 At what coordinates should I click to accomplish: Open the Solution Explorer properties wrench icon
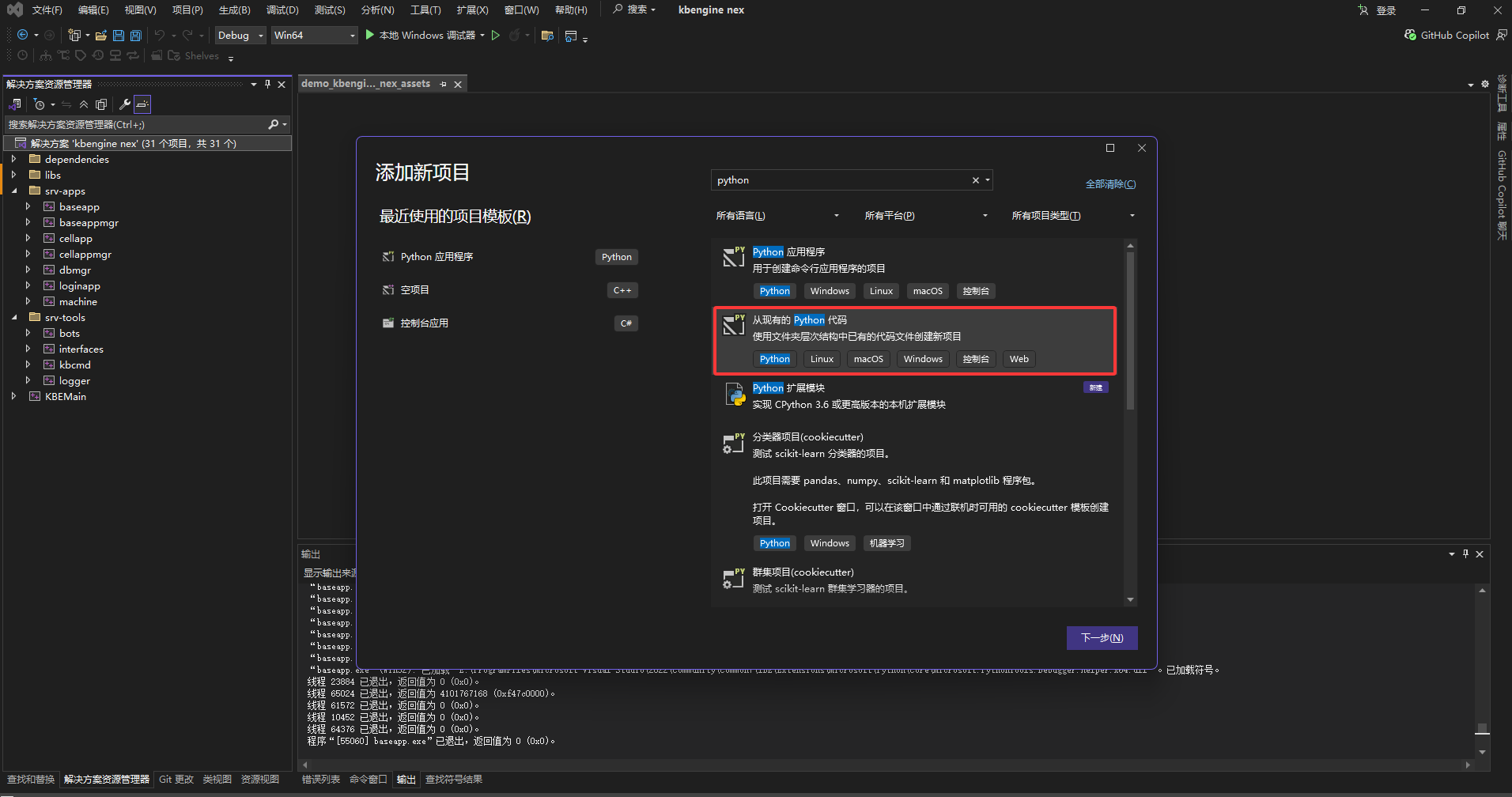(124, 104)
